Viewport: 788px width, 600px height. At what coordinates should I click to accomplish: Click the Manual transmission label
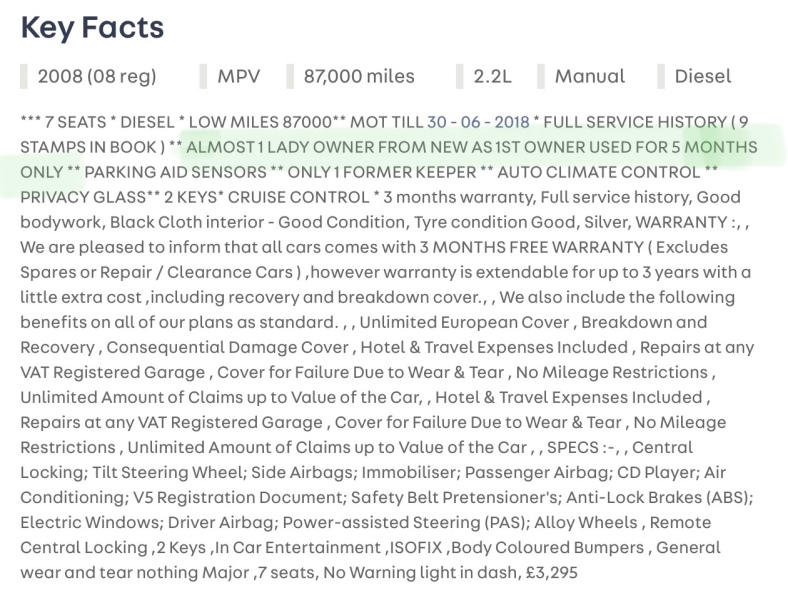point(590,76)
